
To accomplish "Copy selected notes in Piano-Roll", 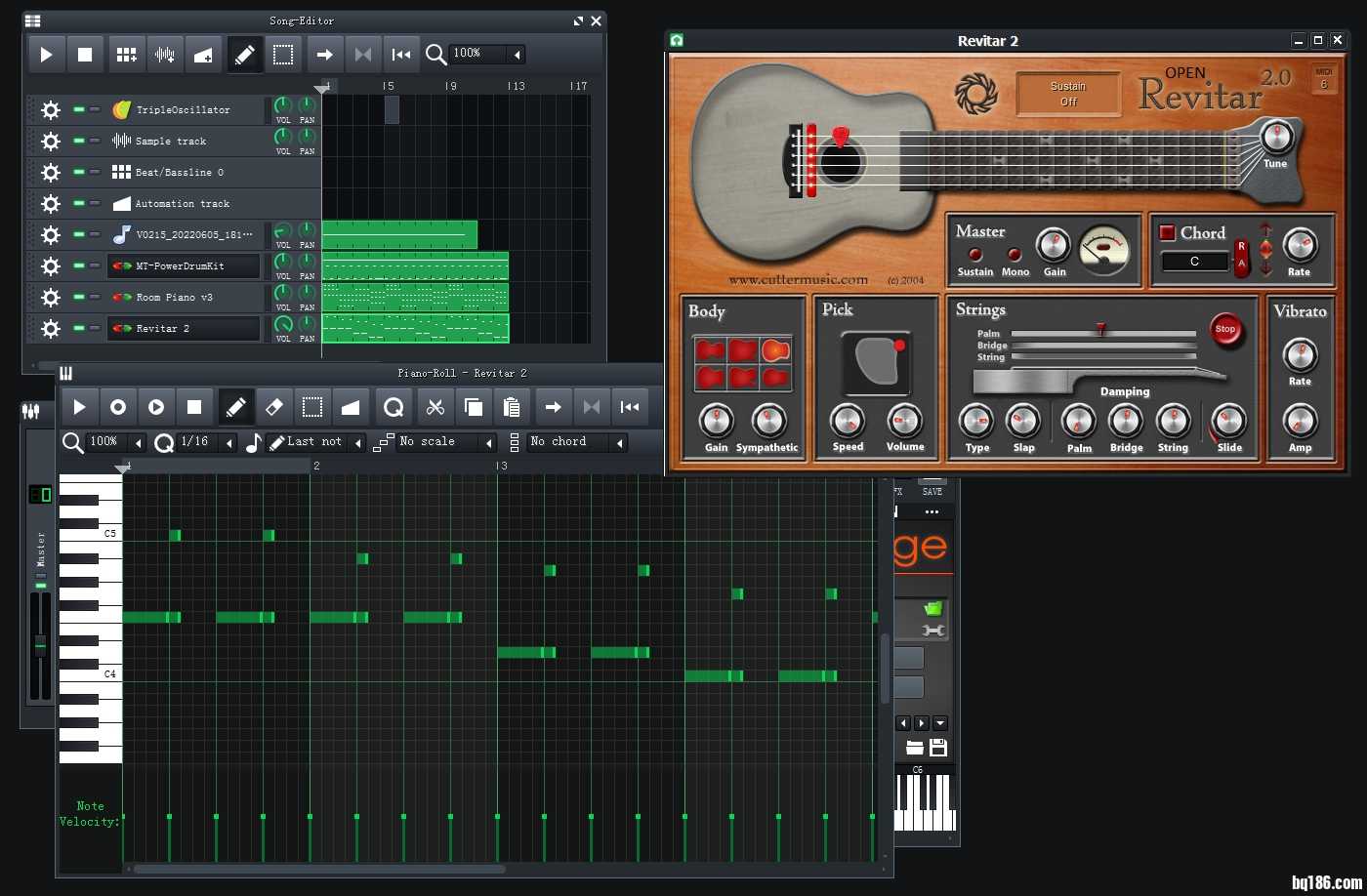I will coord(474,407).
